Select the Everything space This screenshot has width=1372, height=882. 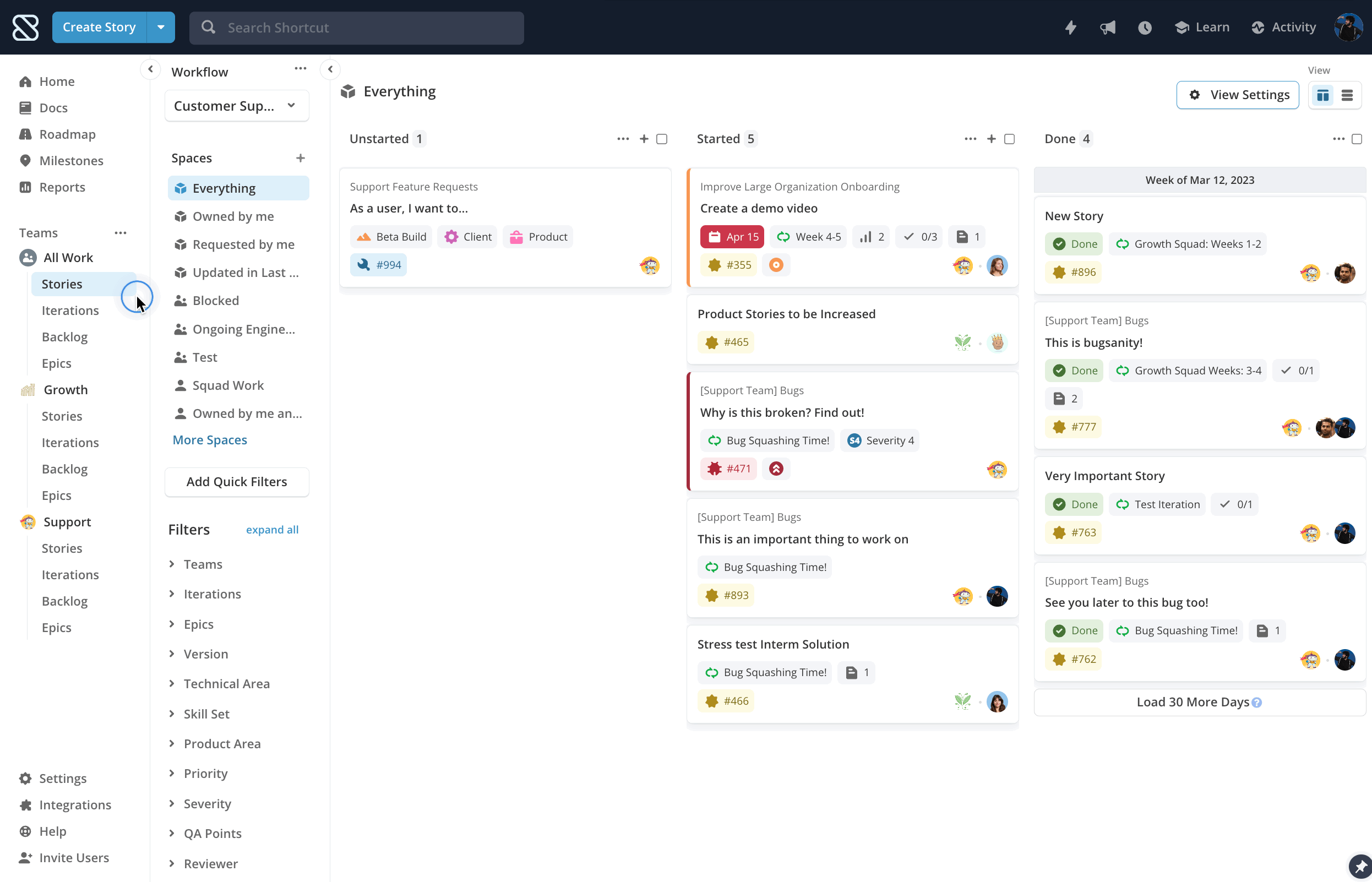point(238,188)
